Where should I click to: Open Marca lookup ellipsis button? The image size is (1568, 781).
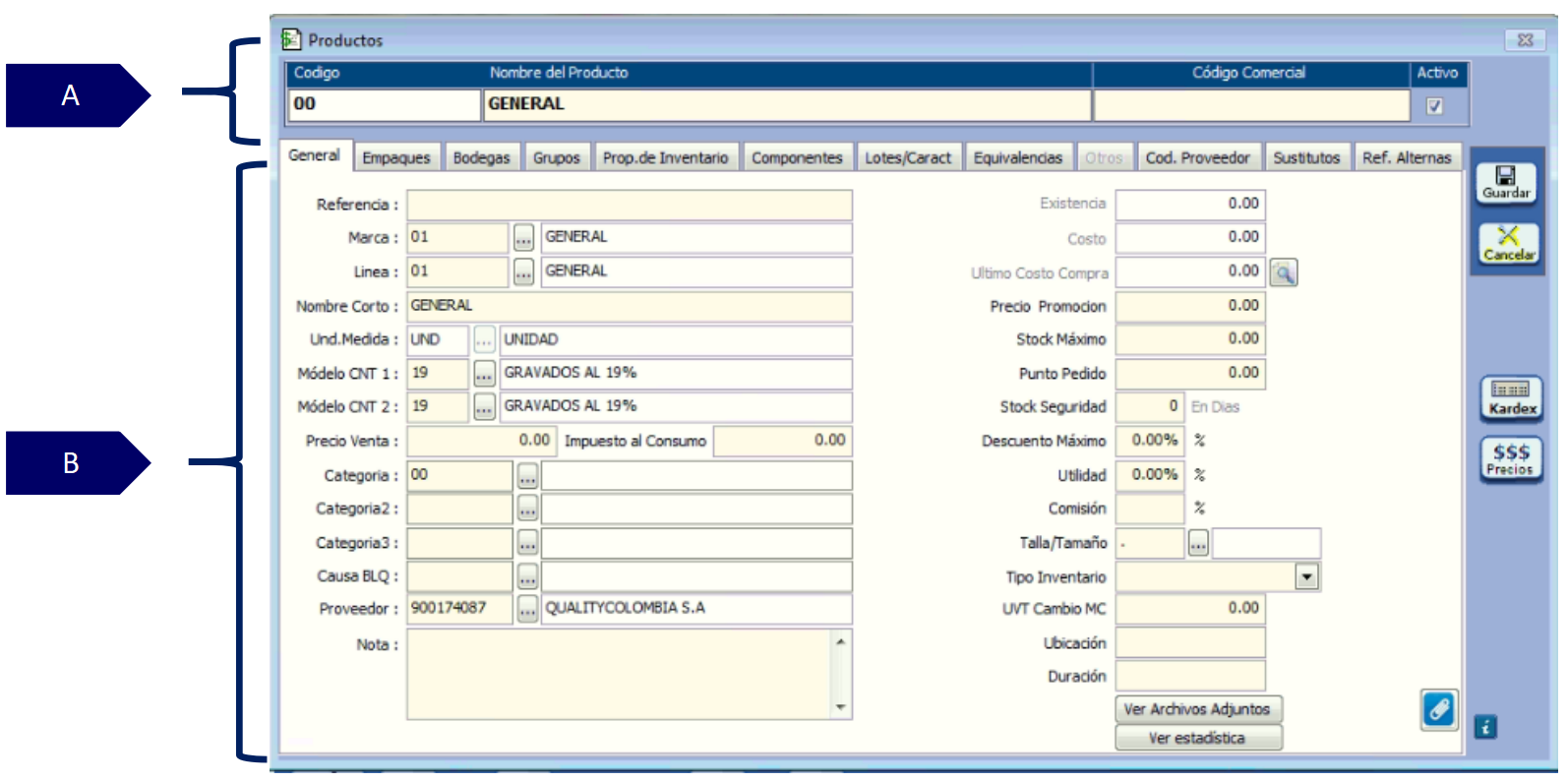523,238
